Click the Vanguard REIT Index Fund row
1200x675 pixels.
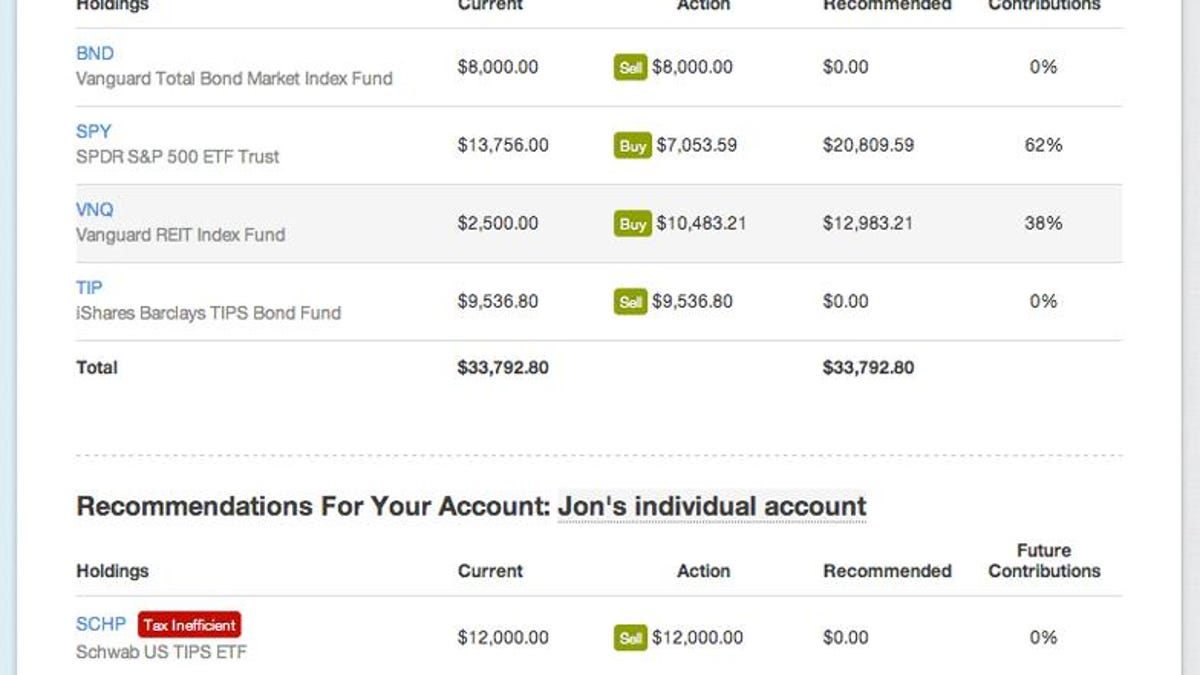180,235
